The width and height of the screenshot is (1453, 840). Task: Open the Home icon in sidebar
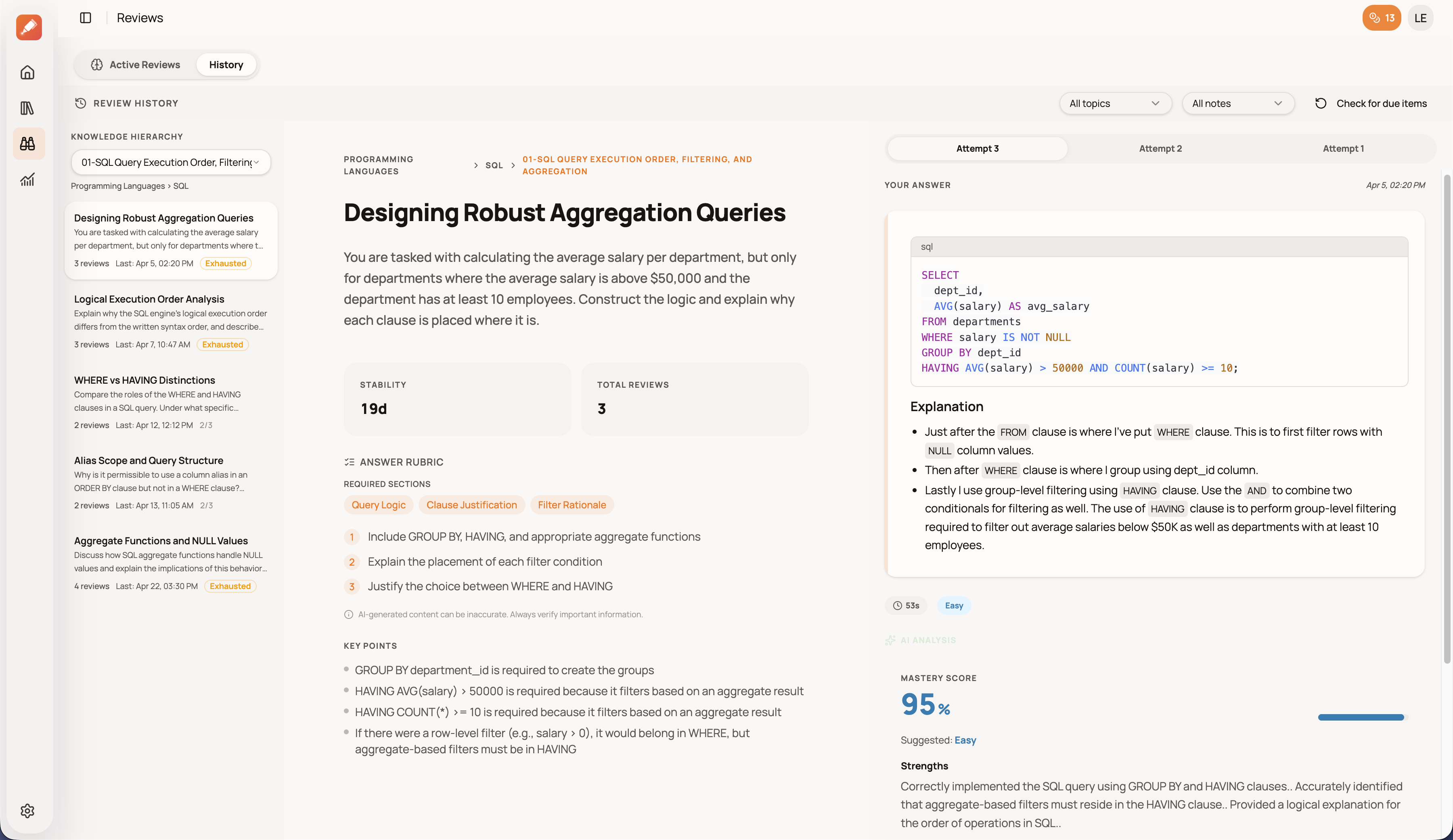pyautogui.click(x=27, y=73)
